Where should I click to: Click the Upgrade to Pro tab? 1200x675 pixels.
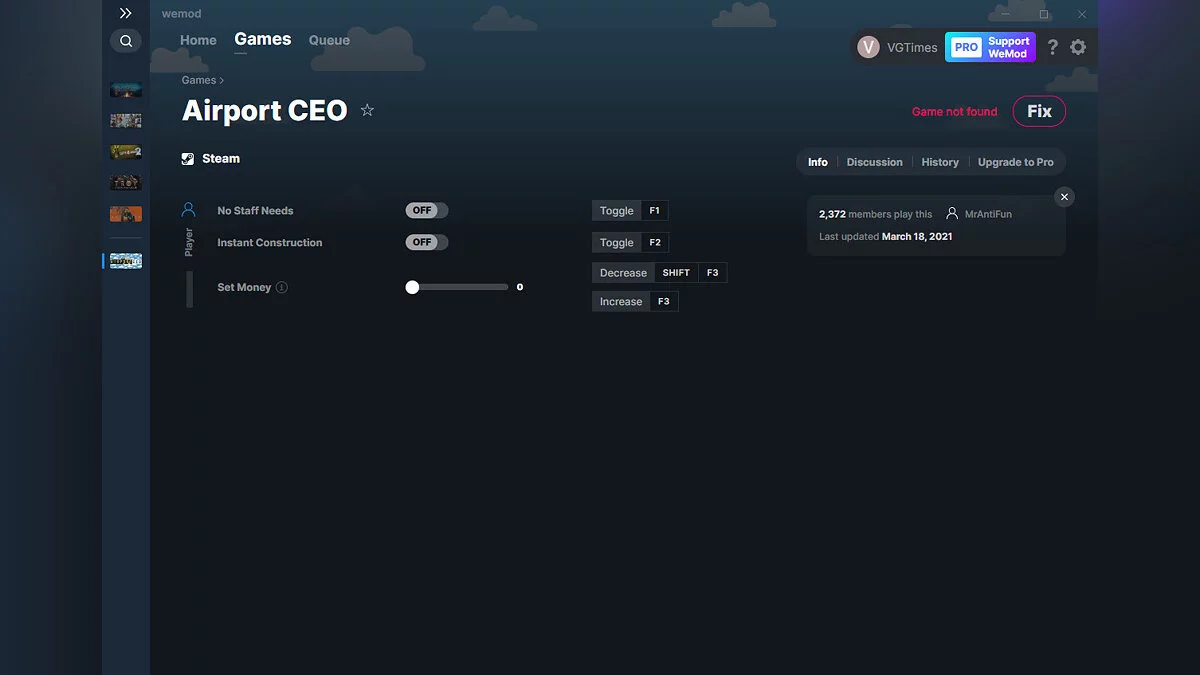[x=1016, y=162]
